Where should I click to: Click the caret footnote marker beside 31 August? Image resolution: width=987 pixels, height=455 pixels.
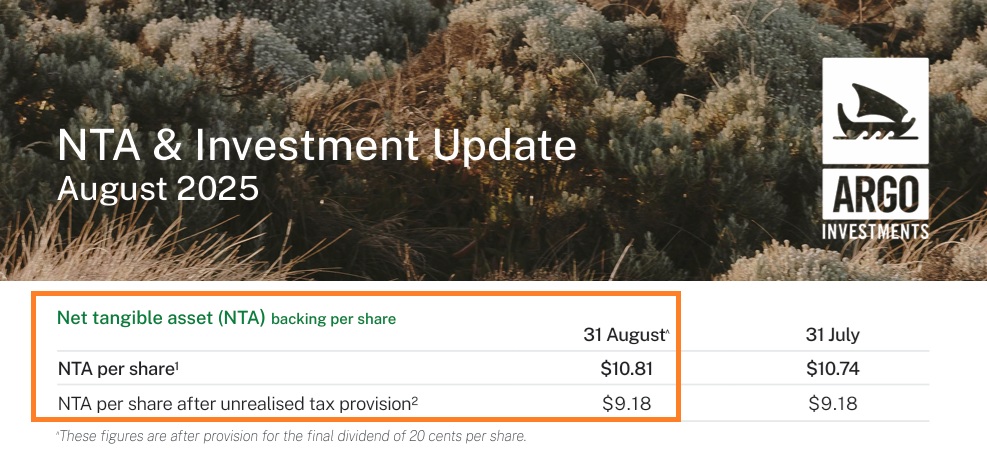click(x=667, y=331)
